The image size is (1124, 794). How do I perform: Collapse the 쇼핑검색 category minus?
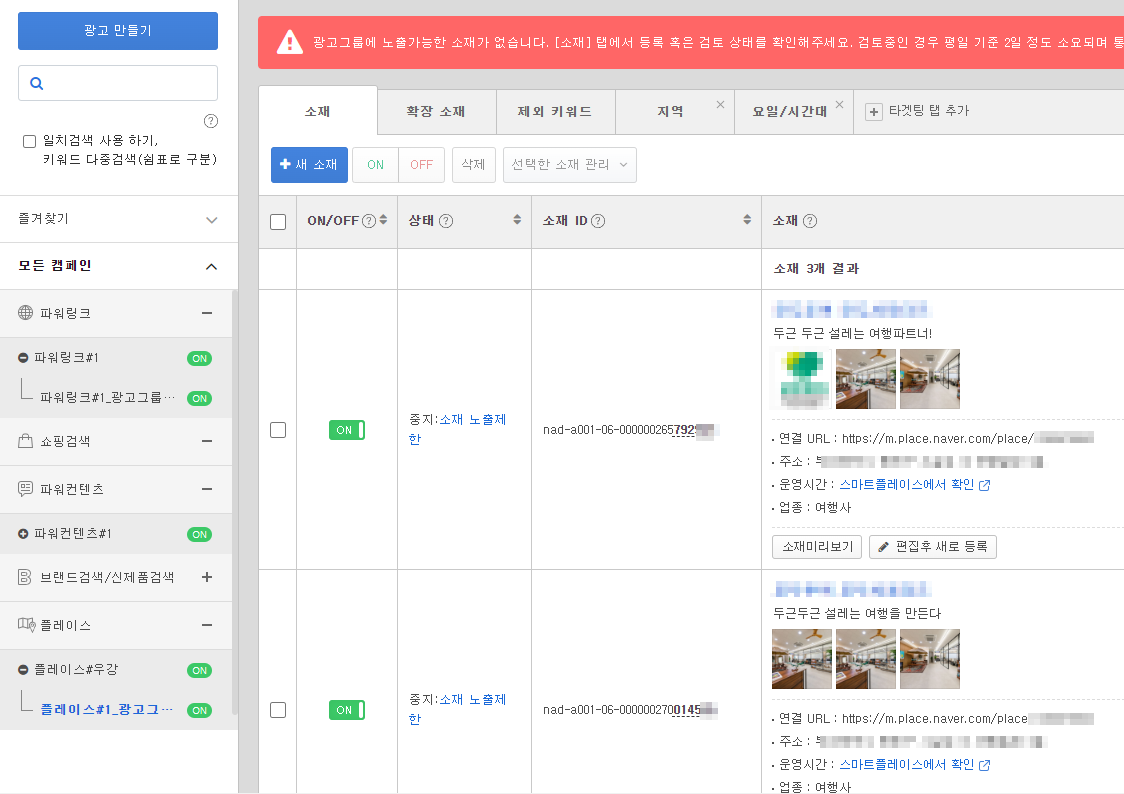207,441
